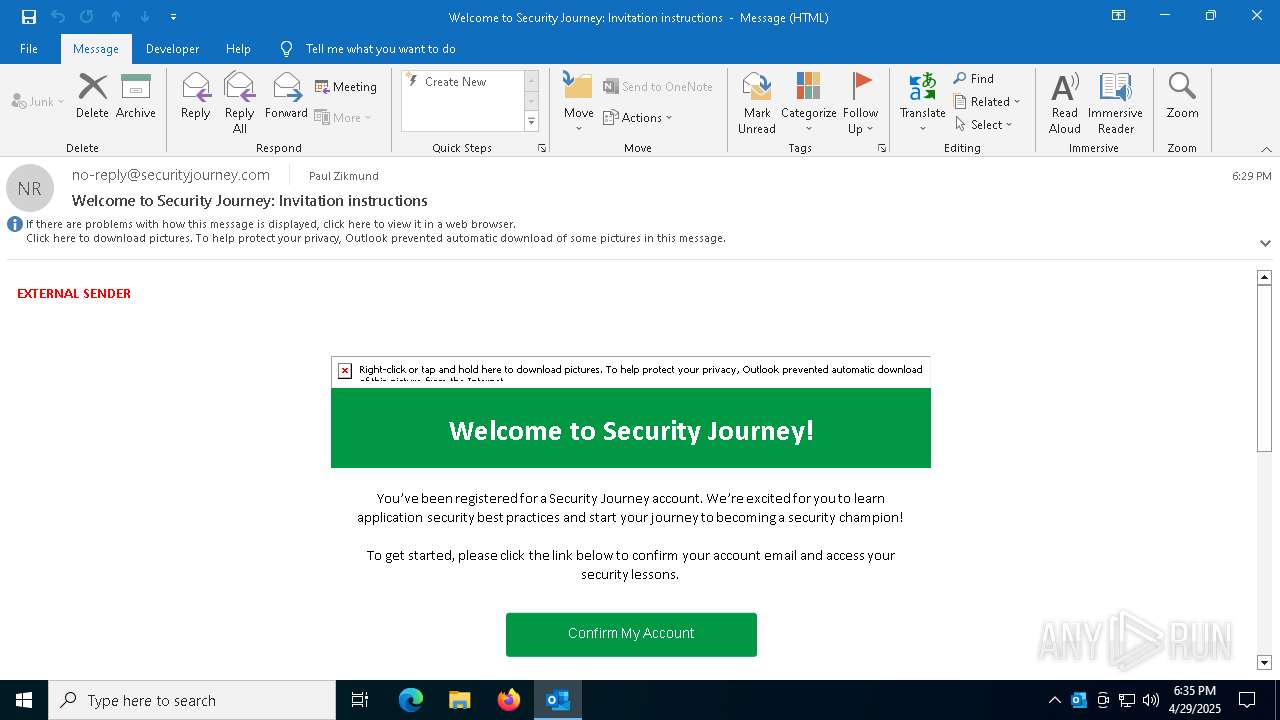Open the Related dropdown
Screen dimensions: 1280x720
pos(987,101)
